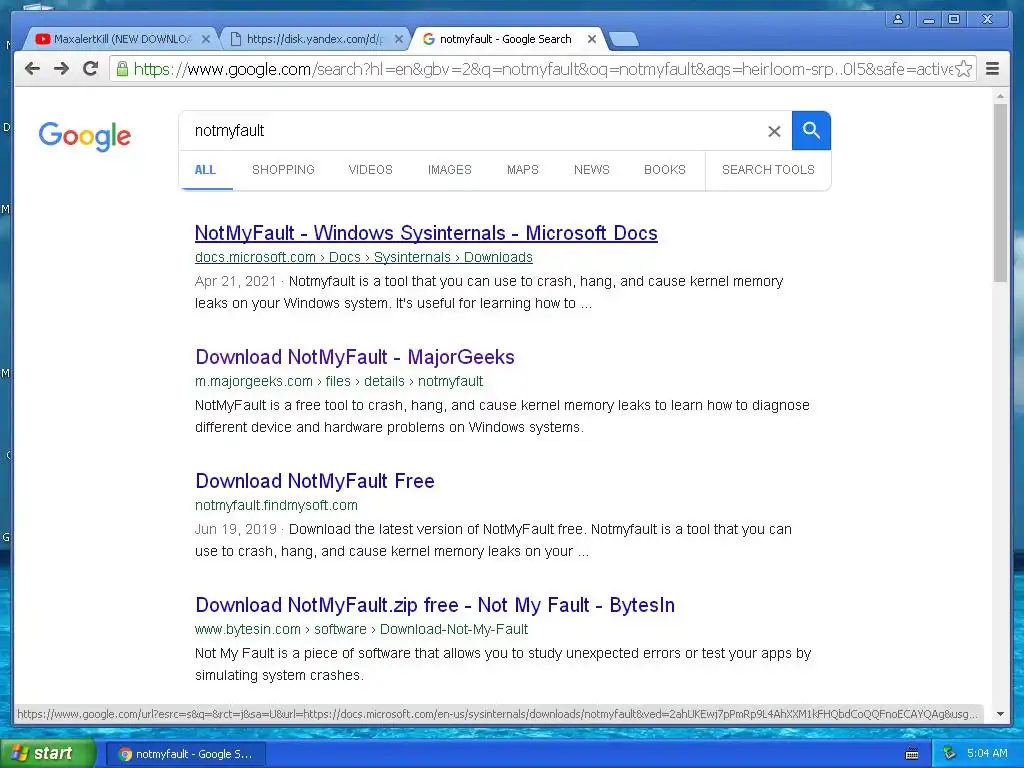Screen dimensions: 1024x768
Task: Close the disk.yandex.com tab
Action: [x=398, y=39]
